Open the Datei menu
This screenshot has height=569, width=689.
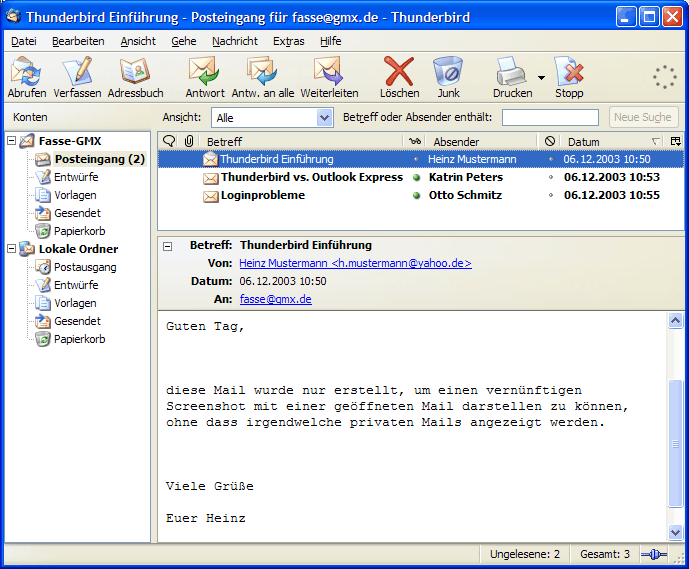click(24, 41)
